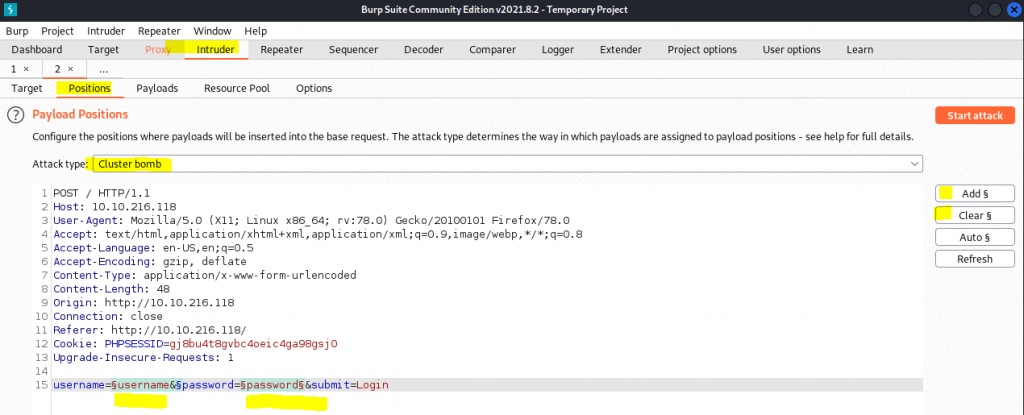Add a new attack tab with the ellipsis tab
This screenshot has height=415, width=1024.
click(104, 69)
